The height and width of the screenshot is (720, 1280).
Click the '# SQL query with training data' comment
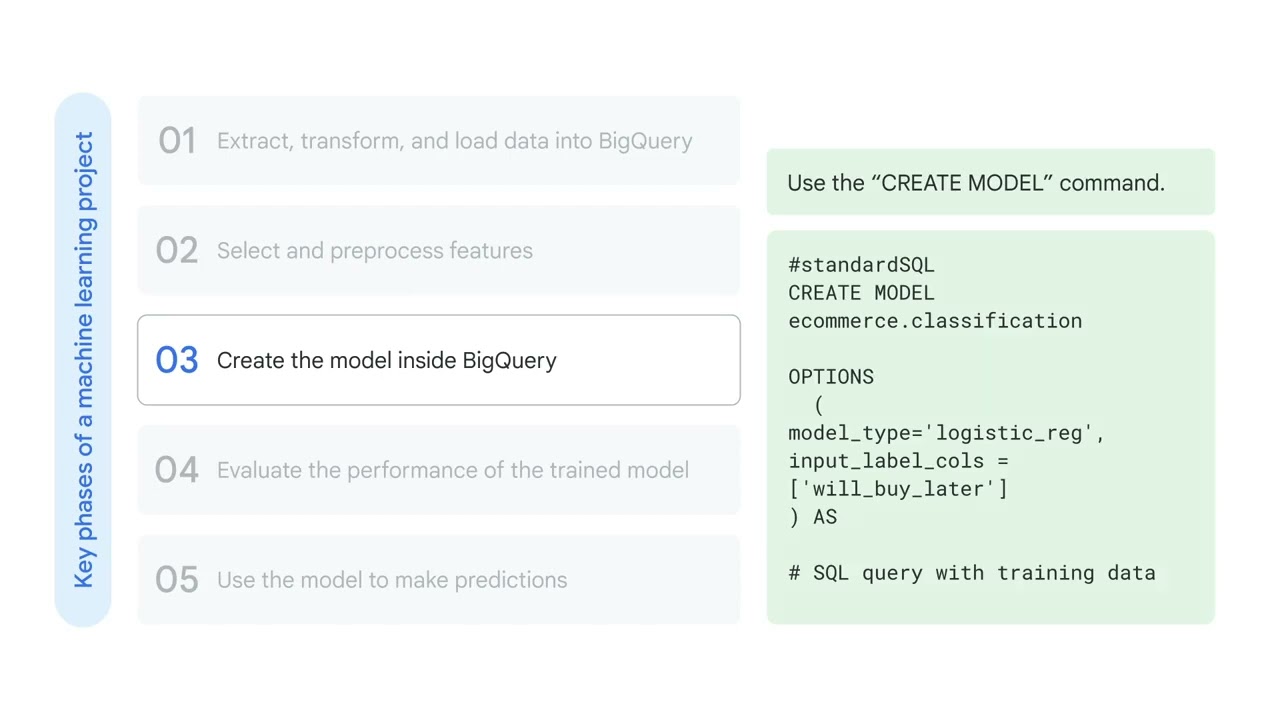(972, 573)
